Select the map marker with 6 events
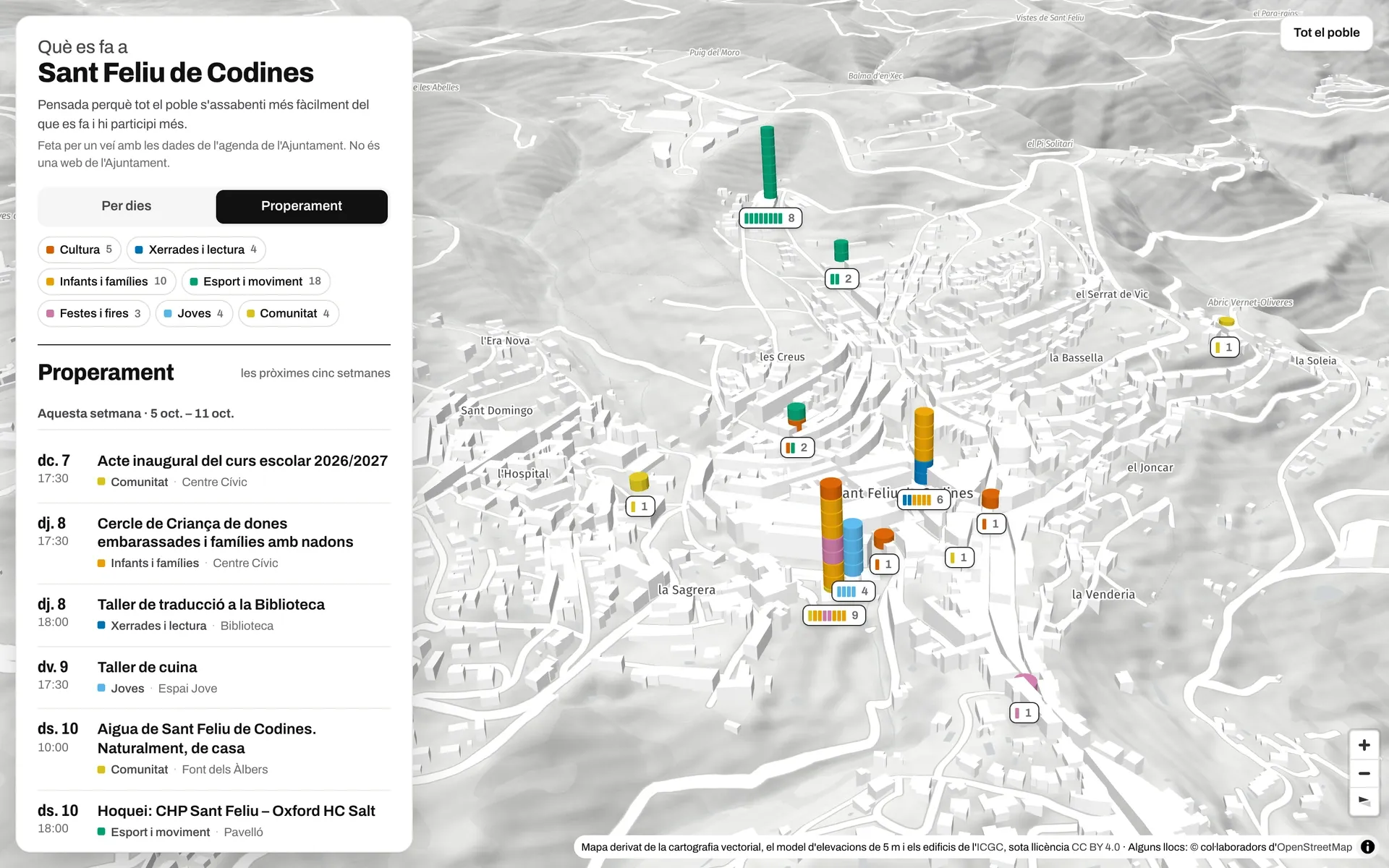The height and width of the screenshot is (868, 1389). (x=923, y=499)
